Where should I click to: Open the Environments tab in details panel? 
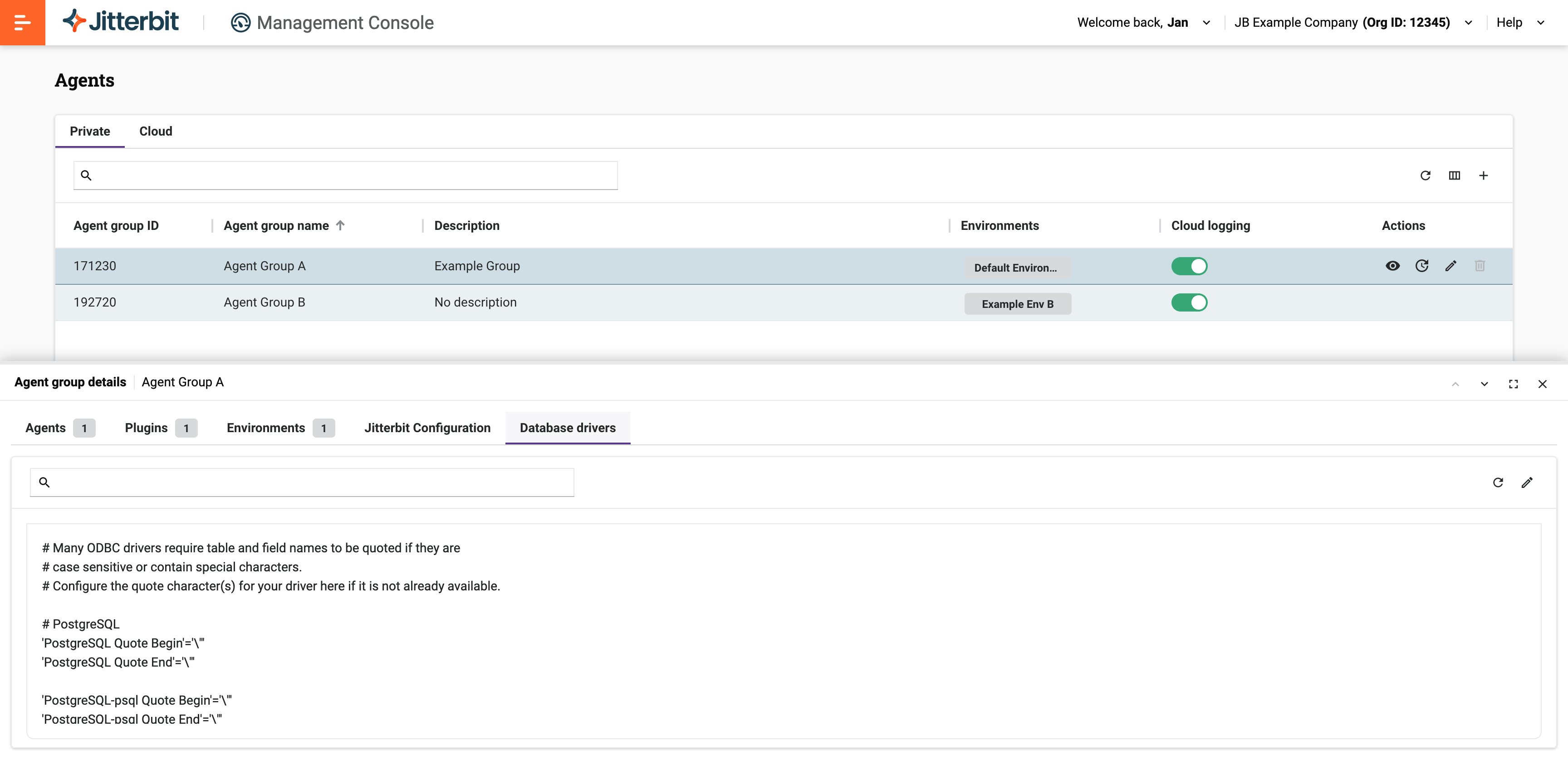point(280,428)
